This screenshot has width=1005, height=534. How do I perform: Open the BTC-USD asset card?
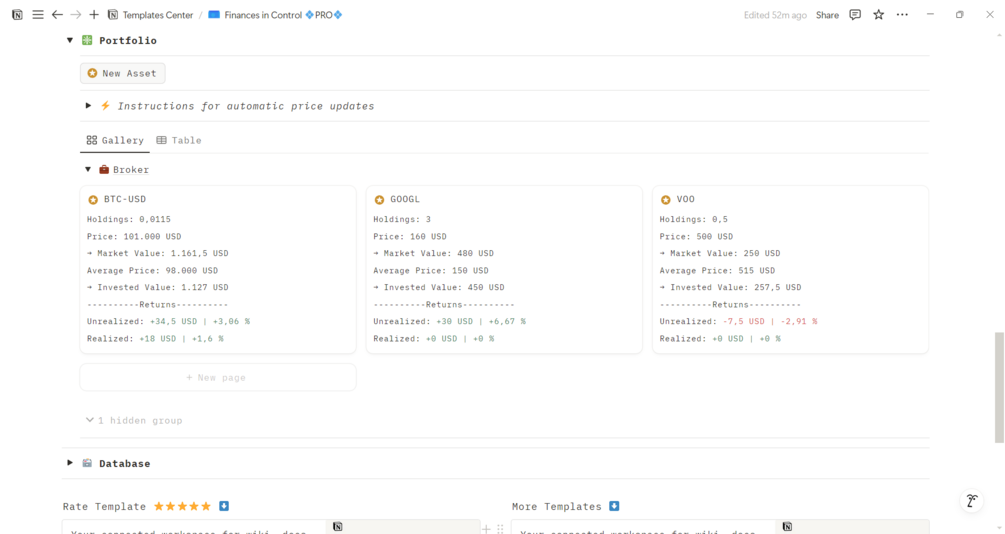coord(218,269)
